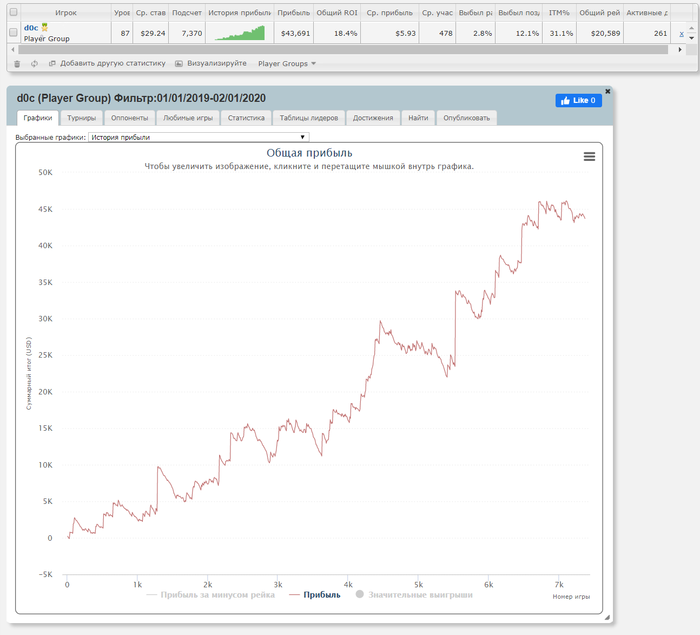Click the 31.1% ITM cell

(561, 33)
